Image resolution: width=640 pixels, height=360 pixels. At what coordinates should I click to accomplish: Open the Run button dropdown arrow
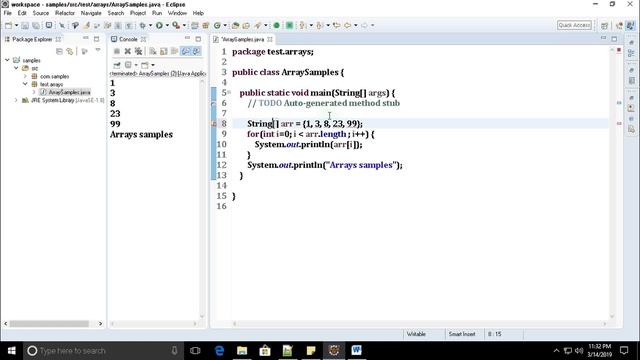167,25
